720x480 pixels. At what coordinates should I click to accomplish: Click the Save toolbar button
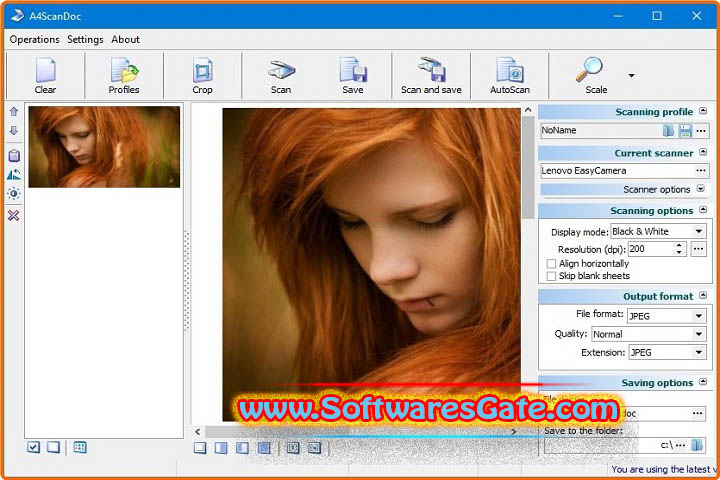353,76
